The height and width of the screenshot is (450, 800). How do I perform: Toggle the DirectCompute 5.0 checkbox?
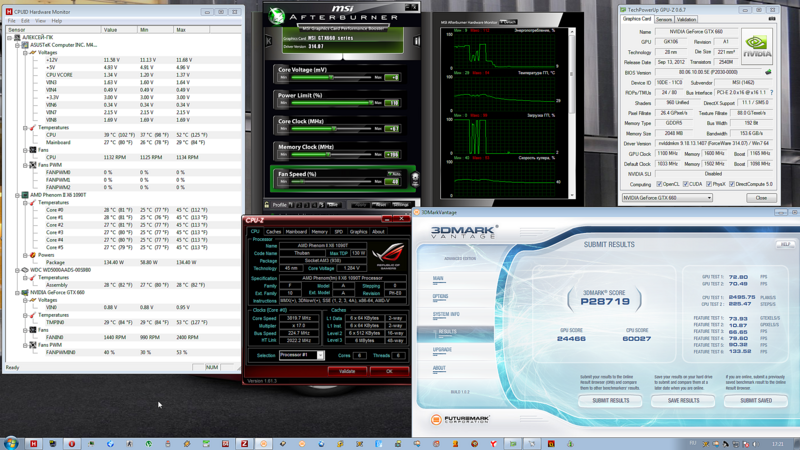(x=732, y=184)
